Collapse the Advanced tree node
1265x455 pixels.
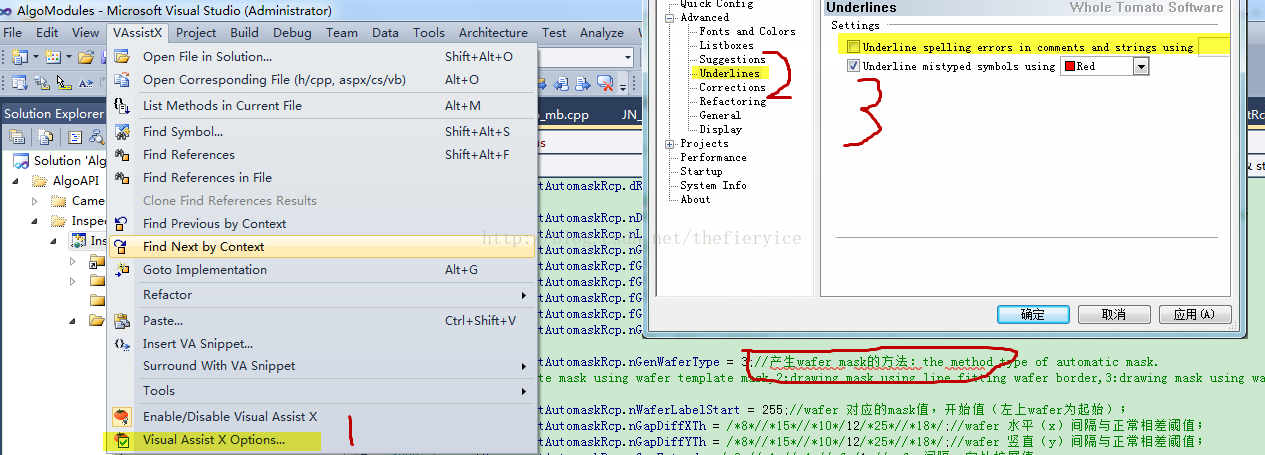click(x=670, y=17)
